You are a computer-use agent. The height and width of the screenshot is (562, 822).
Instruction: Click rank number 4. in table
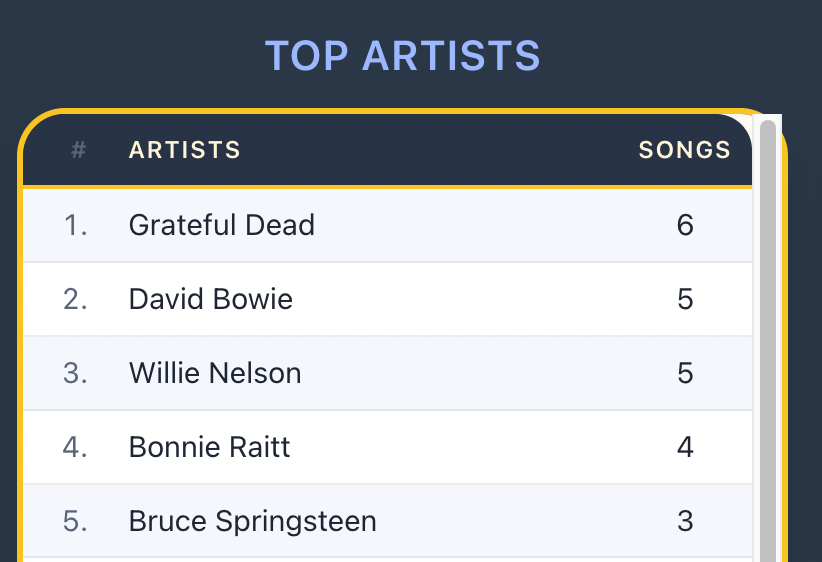pos(76,447)
